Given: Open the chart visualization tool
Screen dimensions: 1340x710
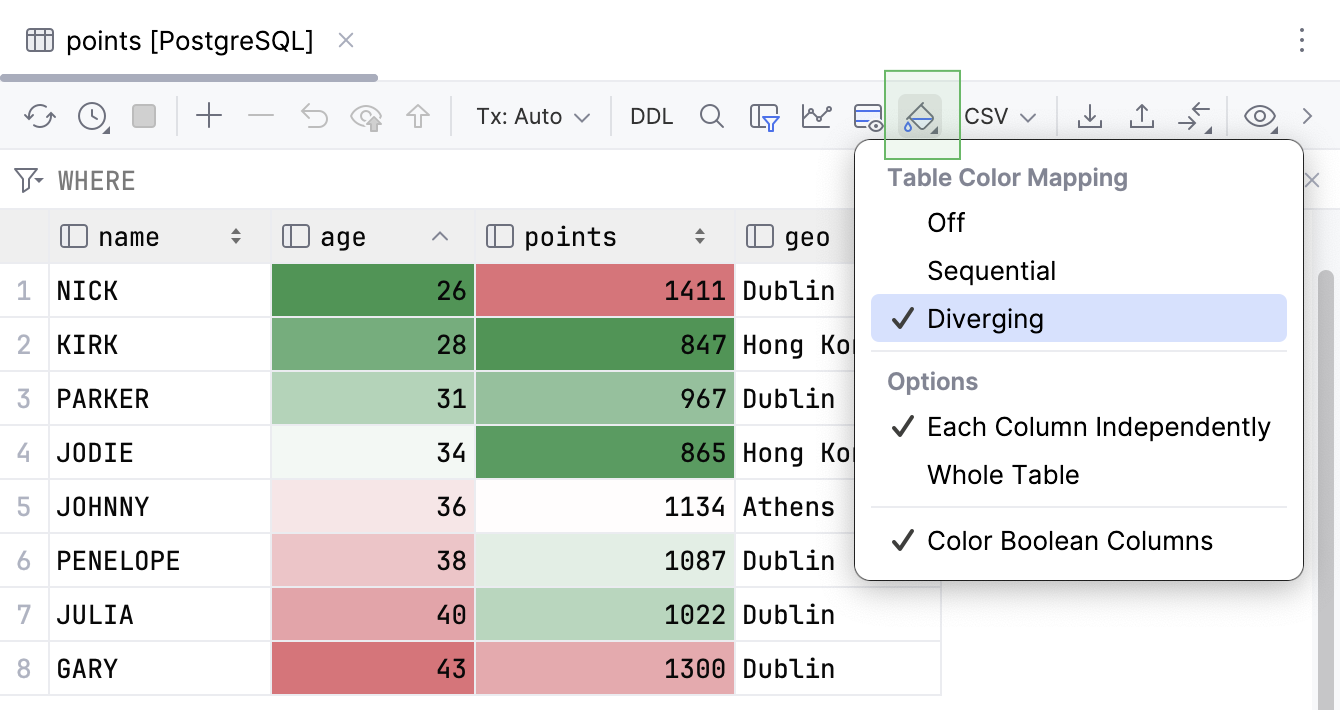Looking at the screenshot, I should (x=816, y=115).
